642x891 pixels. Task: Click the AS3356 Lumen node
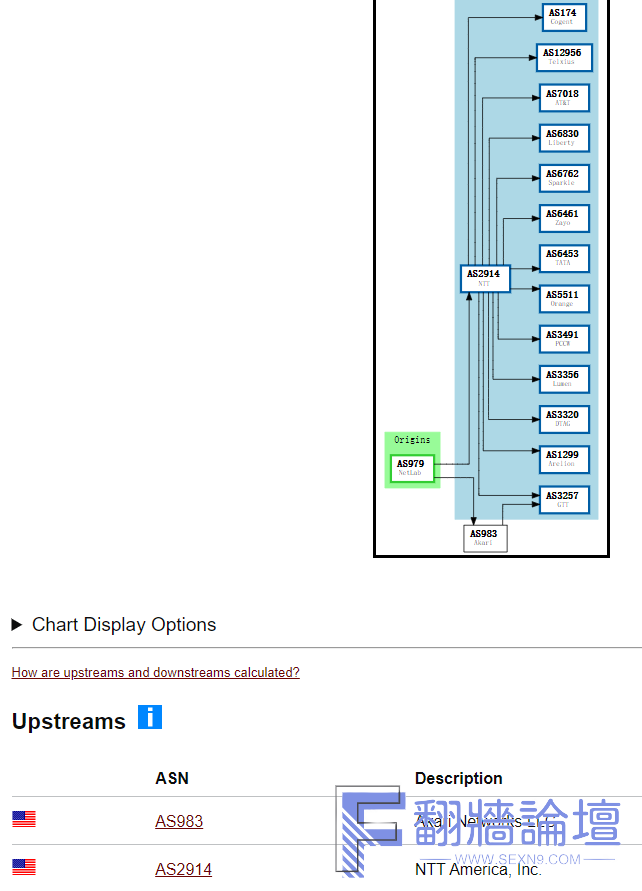(564, 379)
